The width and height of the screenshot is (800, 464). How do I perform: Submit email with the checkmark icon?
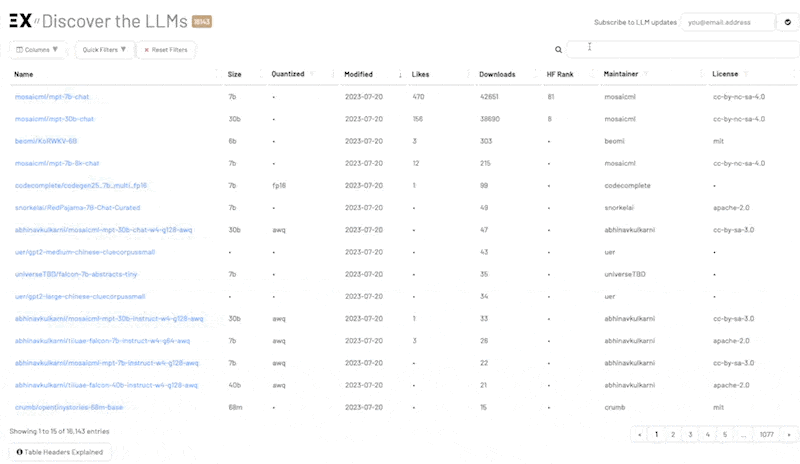(x=788, y=22)
